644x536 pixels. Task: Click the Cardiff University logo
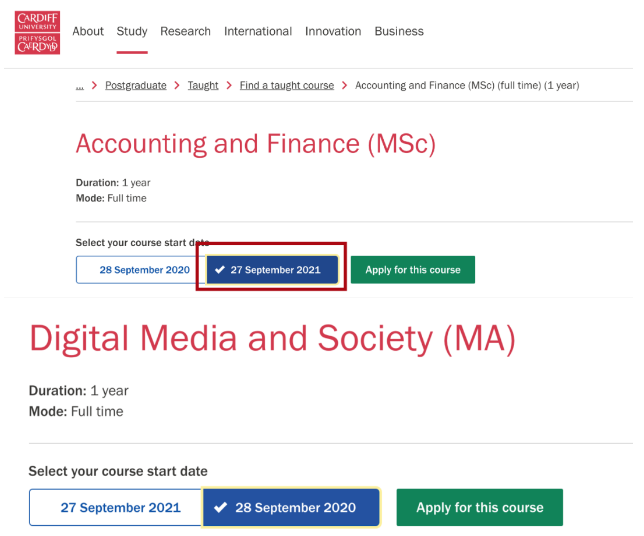point(38,31)
